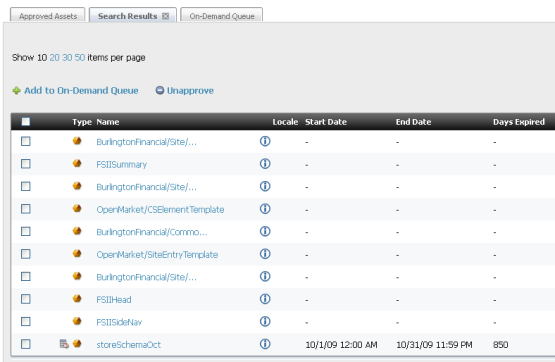This screenshot has height=362, width=555.
Task: Tick the FSIISideNav row checkbox
Action: pos(25,322)
